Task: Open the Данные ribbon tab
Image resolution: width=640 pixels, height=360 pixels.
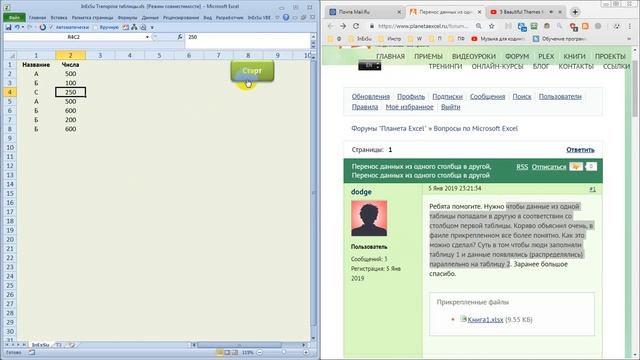Action: [x=150, y=18]
